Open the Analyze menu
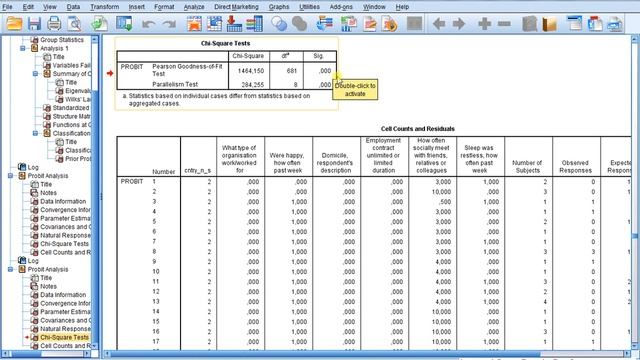The height and width of the screenshot is (360, 640). pos(194,7)
